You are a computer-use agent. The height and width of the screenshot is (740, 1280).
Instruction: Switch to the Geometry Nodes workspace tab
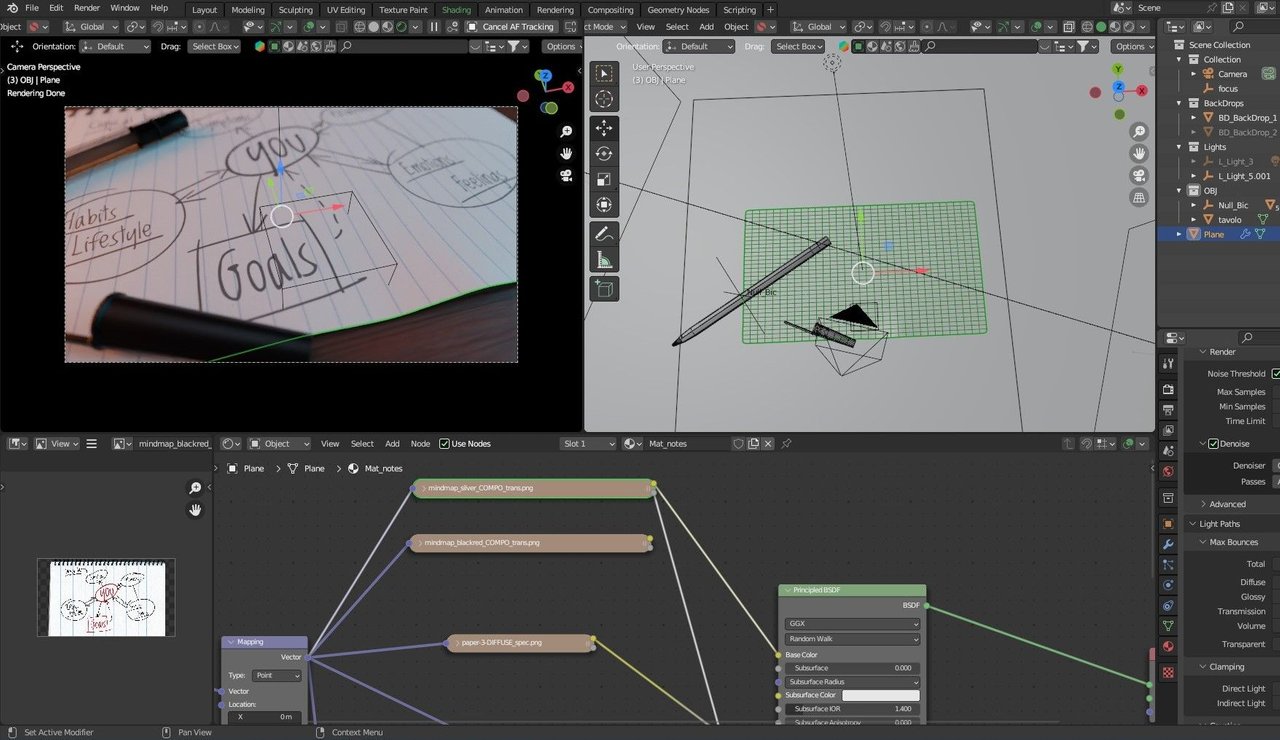(678, 9)
